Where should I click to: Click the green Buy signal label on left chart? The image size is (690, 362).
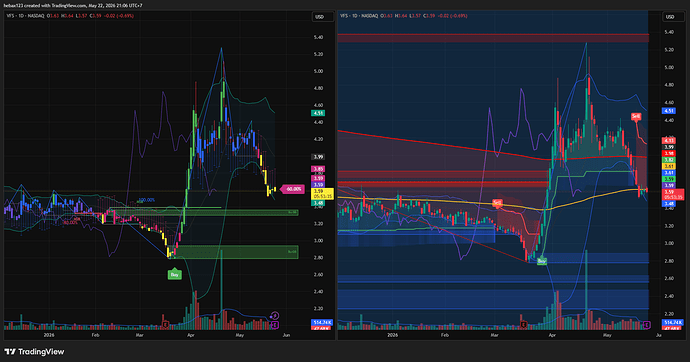pos(175,274)
